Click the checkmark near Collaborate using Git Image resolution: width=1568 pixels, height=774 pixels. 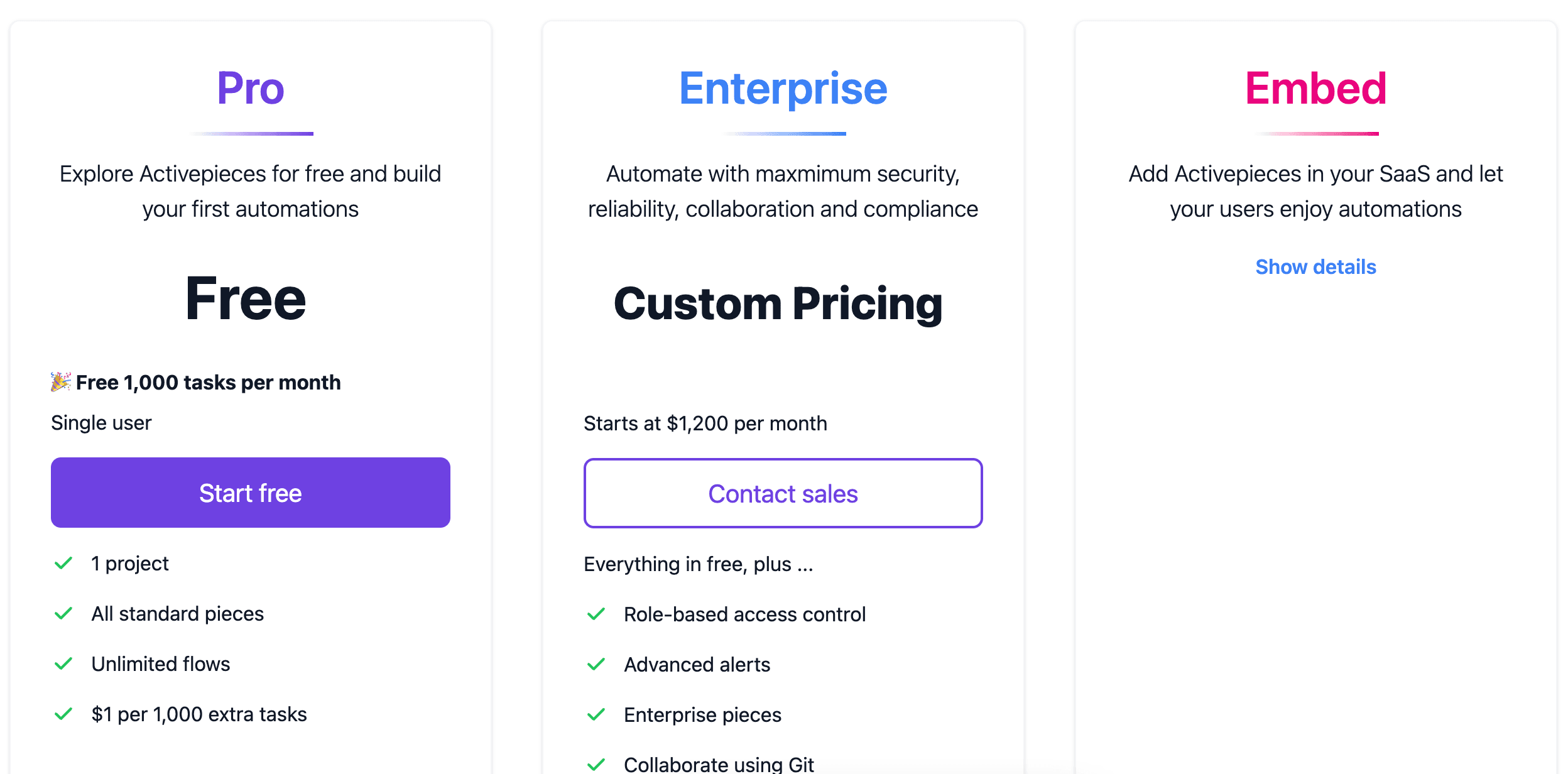595,765
